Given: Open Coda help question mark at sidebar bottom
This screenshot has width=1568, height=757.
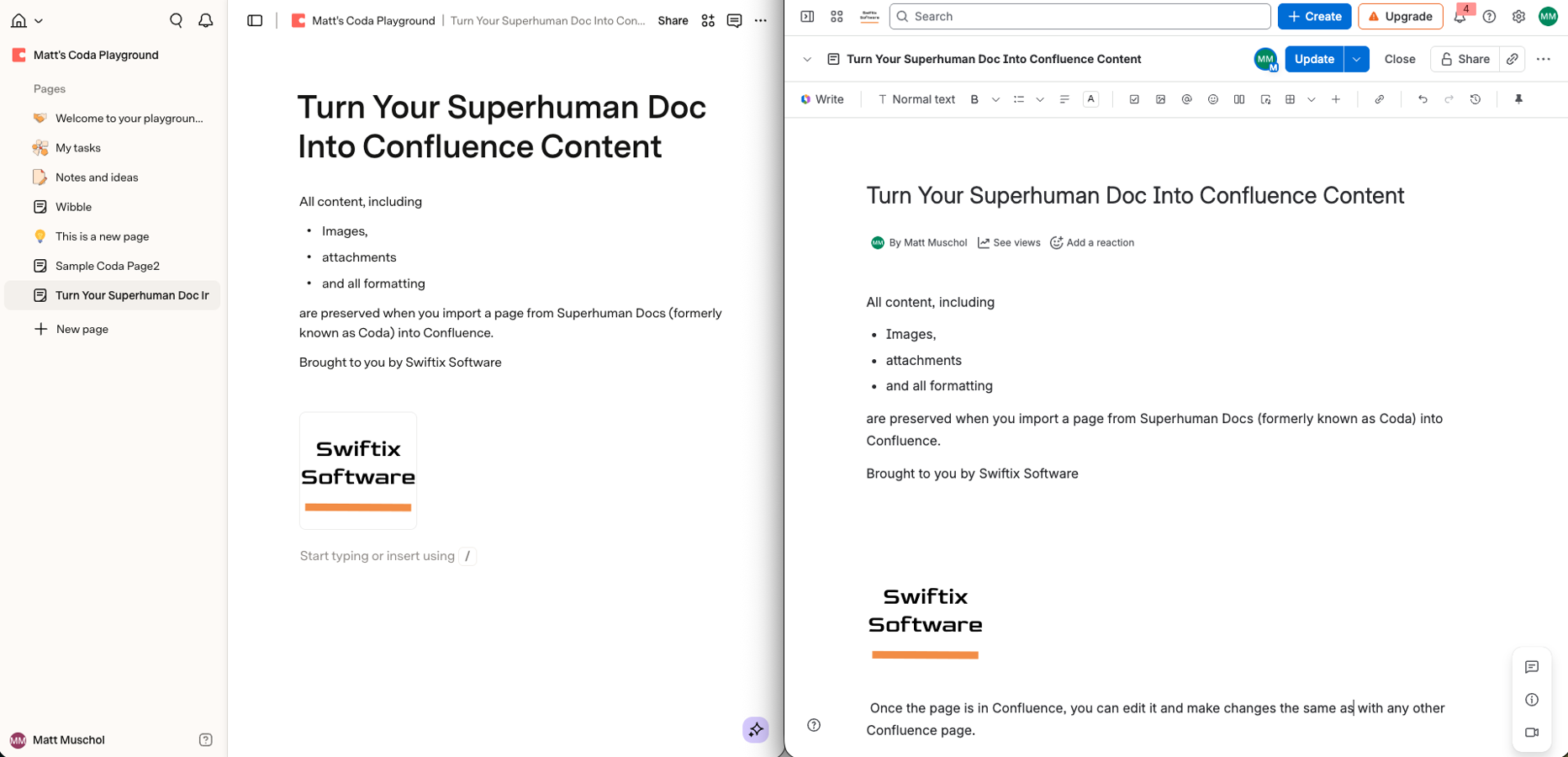Looking at the screenshot, I should 206,740.
